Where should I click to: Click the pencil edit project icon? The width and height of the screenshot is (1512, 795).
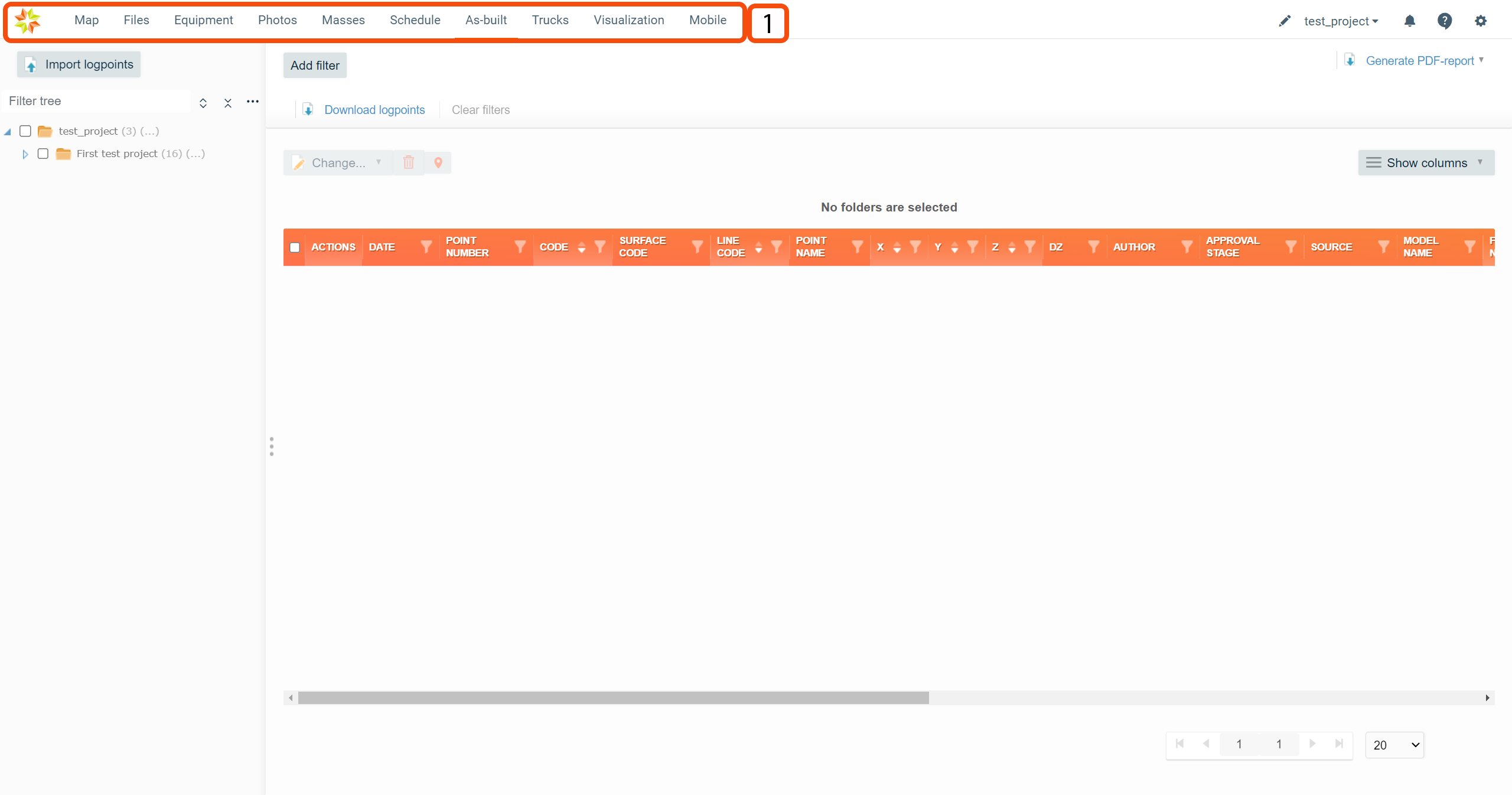pyautogui.click(x=1285, y=21)
